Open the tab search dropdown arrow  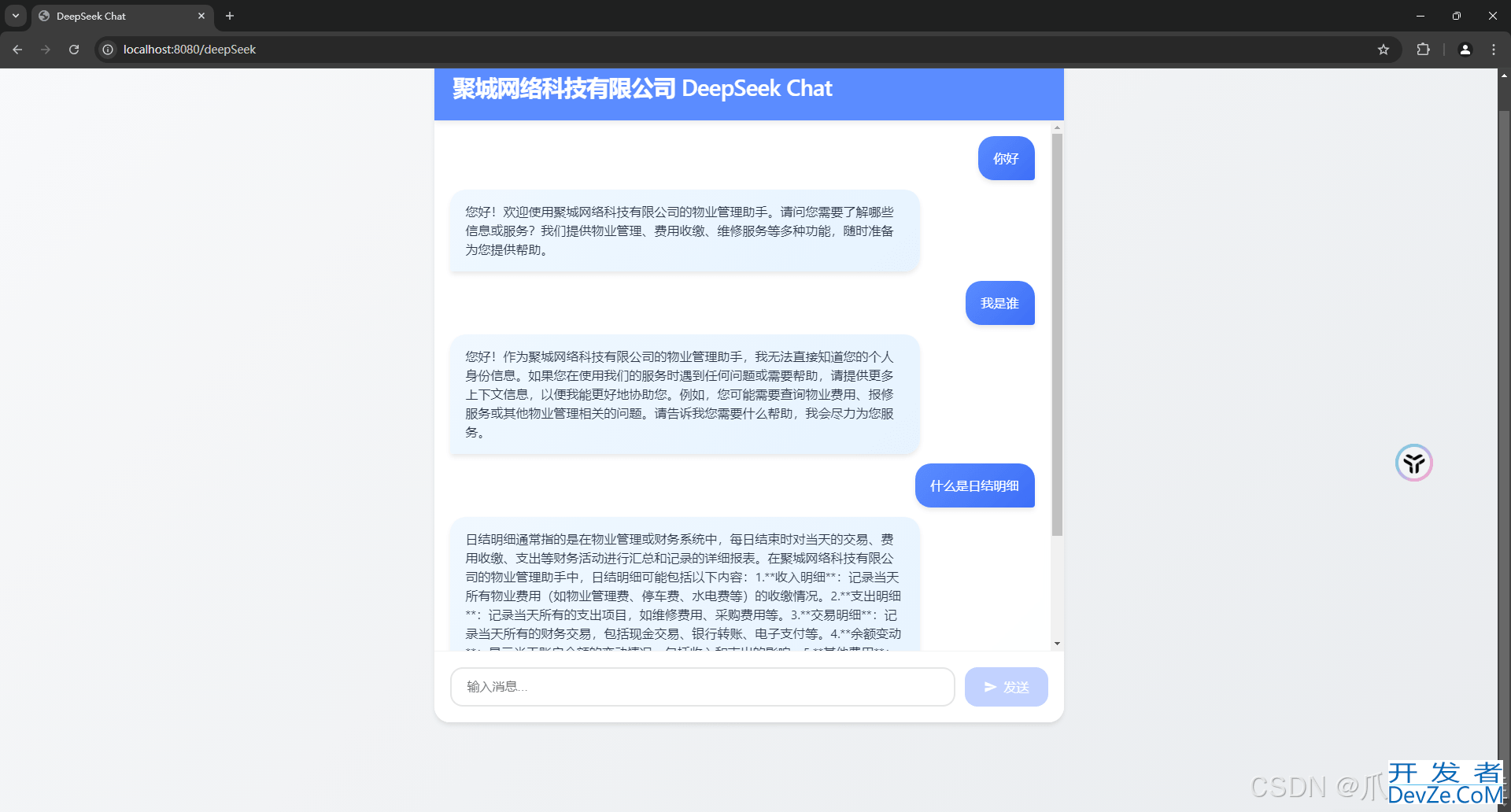(16, 16)
